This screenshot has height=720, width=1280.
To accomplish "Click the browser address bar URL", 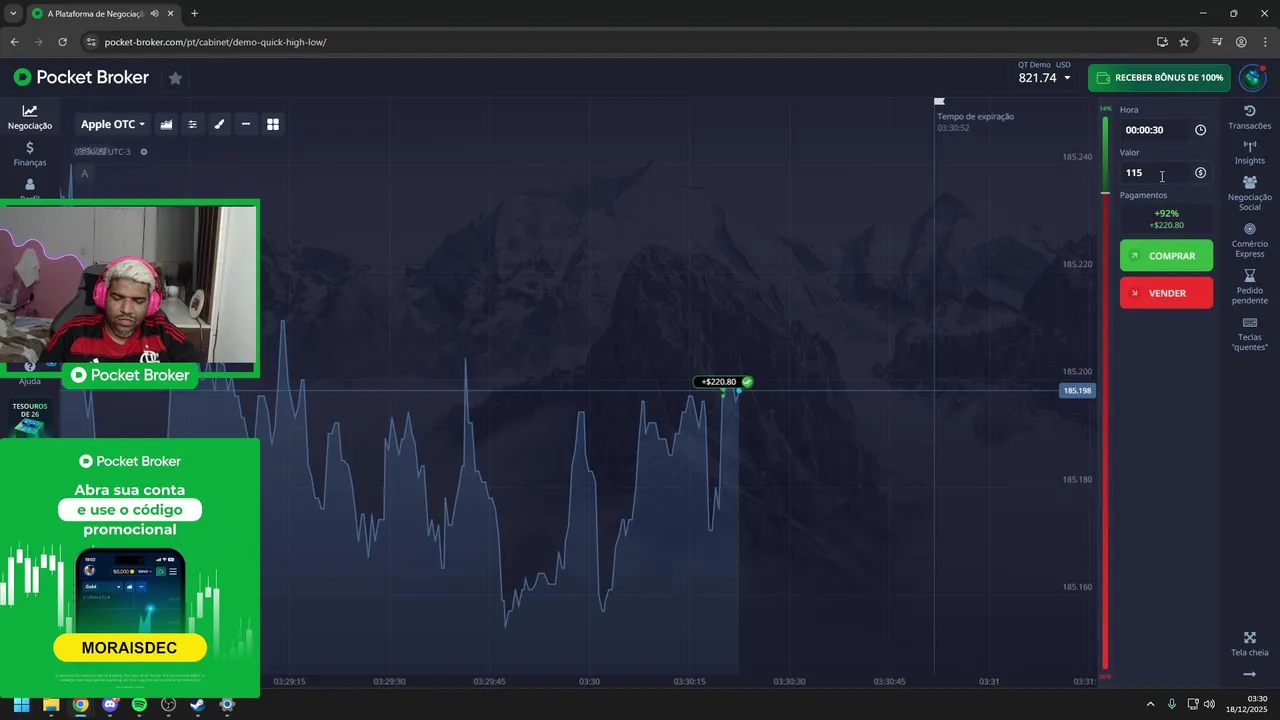I will [215, 42].
